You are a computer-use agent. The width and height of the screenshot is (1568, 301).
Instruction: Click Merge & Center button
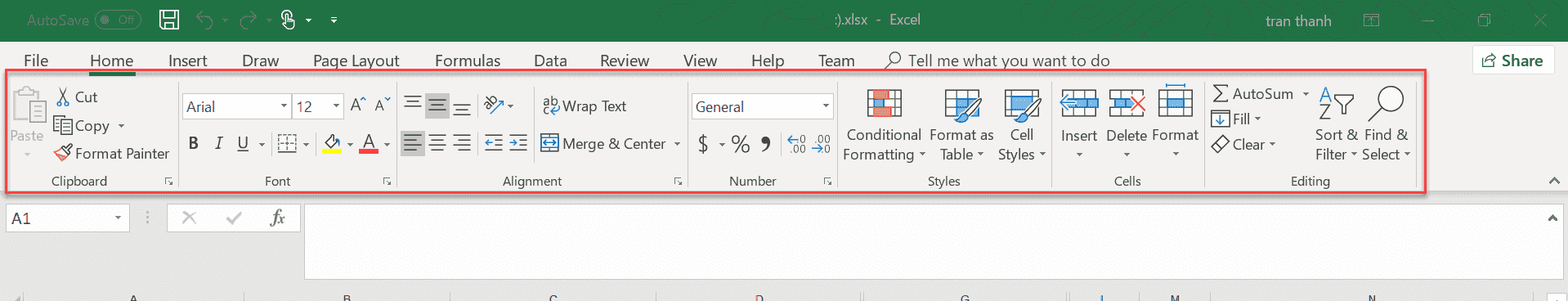(603, 144)
